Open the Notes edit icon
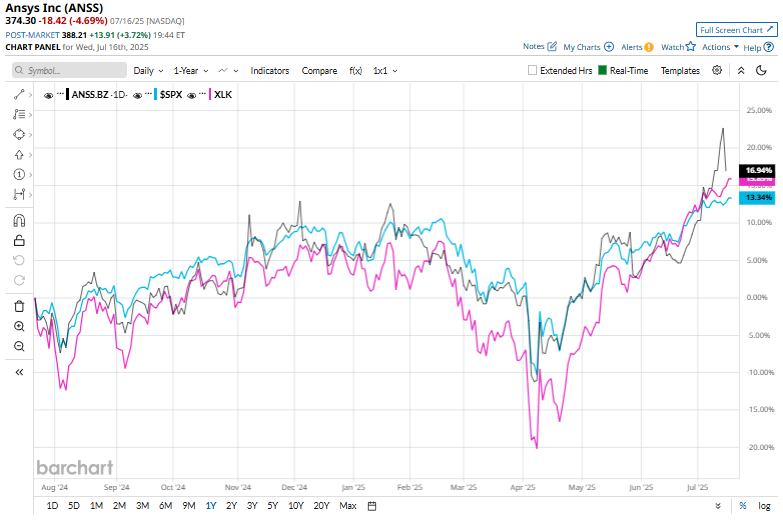 tap(552, 46)
